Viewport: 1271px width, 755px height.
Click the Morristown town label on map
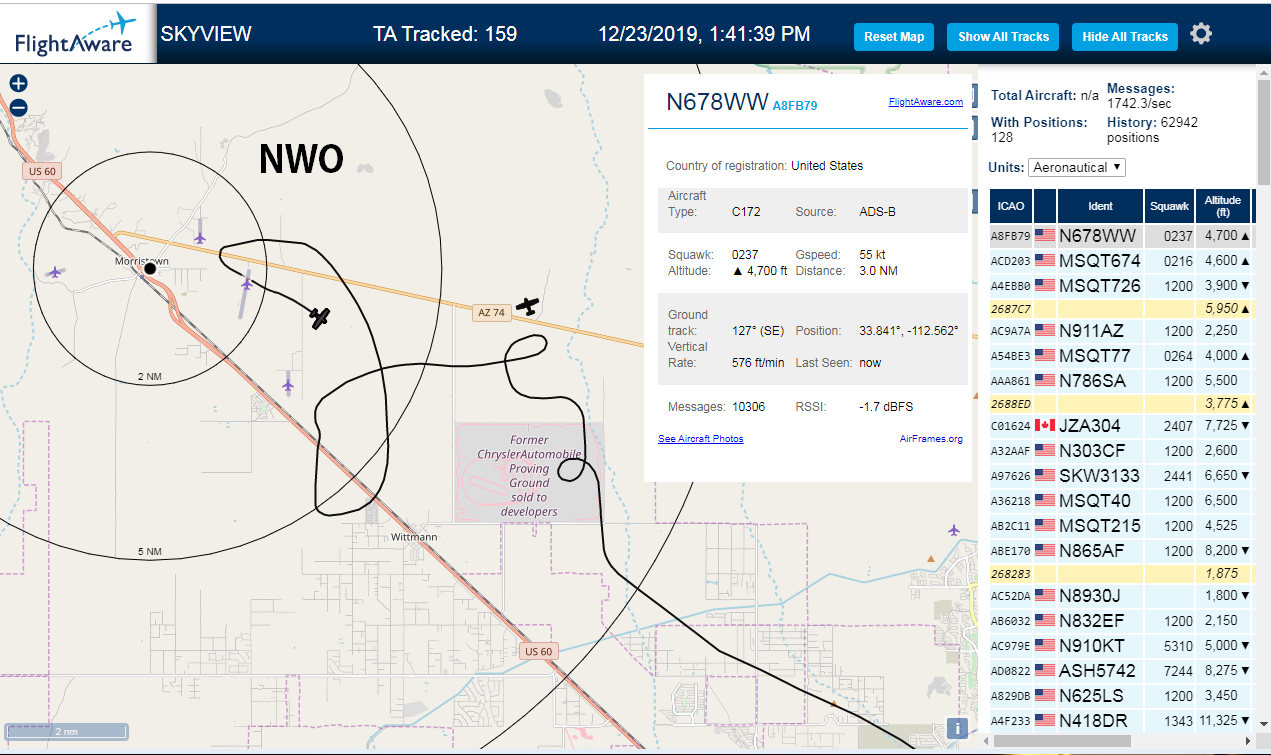tap(141, 261)
